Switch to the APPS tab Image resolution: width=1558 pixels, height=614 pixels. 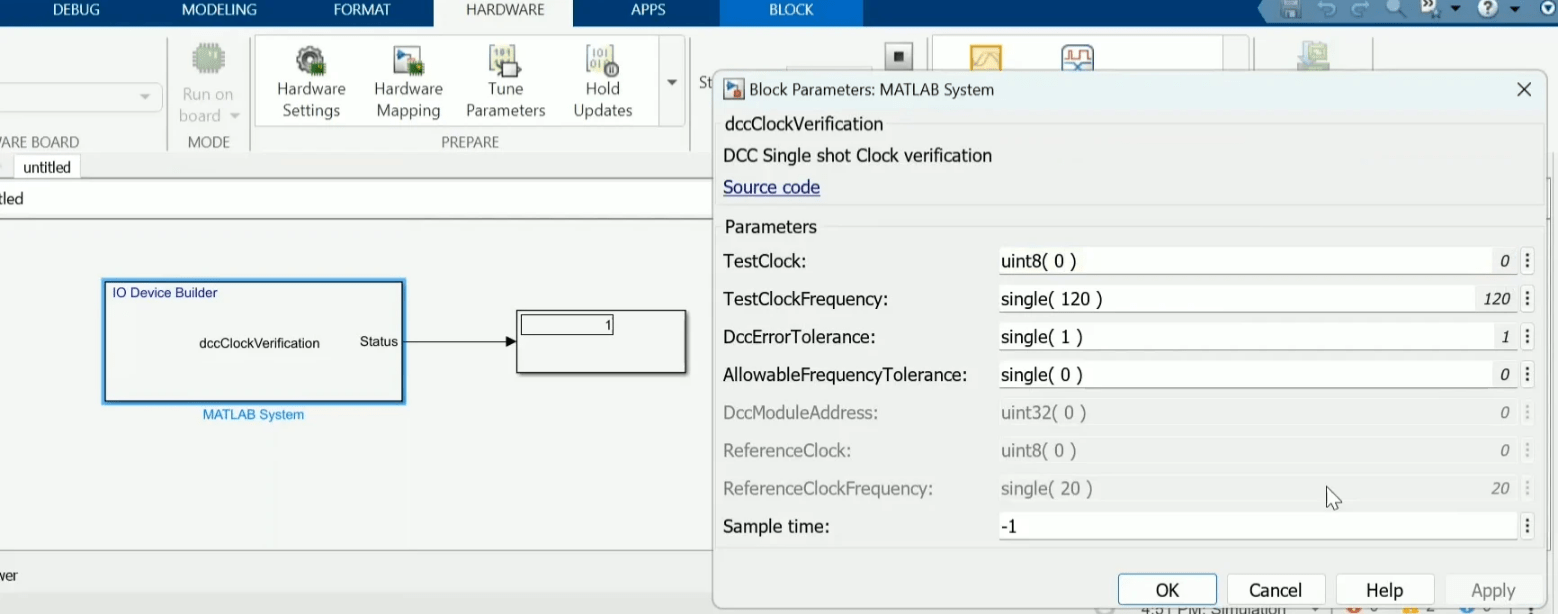click(647, 10)
